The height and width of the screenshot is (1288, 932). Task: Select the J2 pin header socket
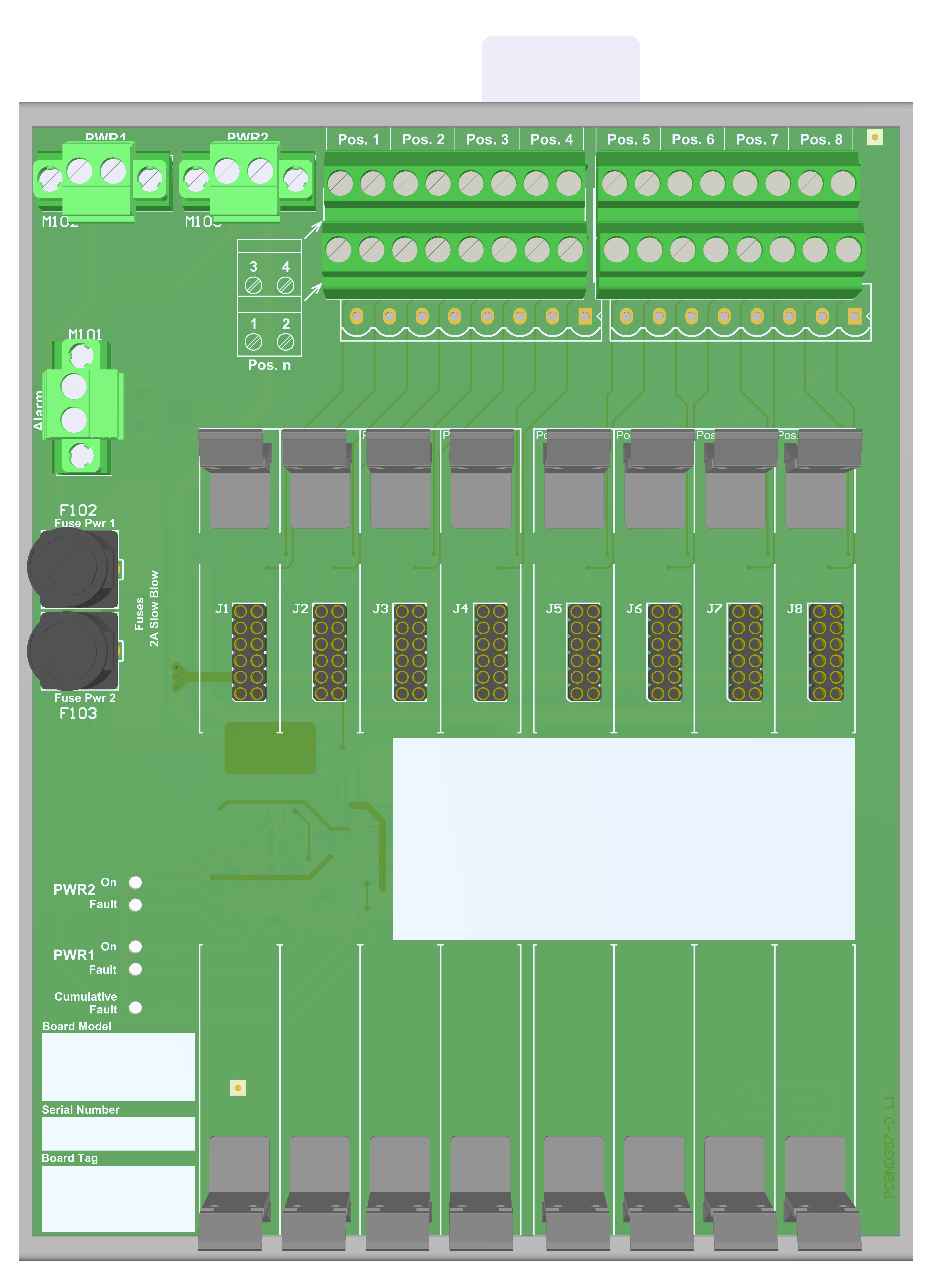click(330, 653)
